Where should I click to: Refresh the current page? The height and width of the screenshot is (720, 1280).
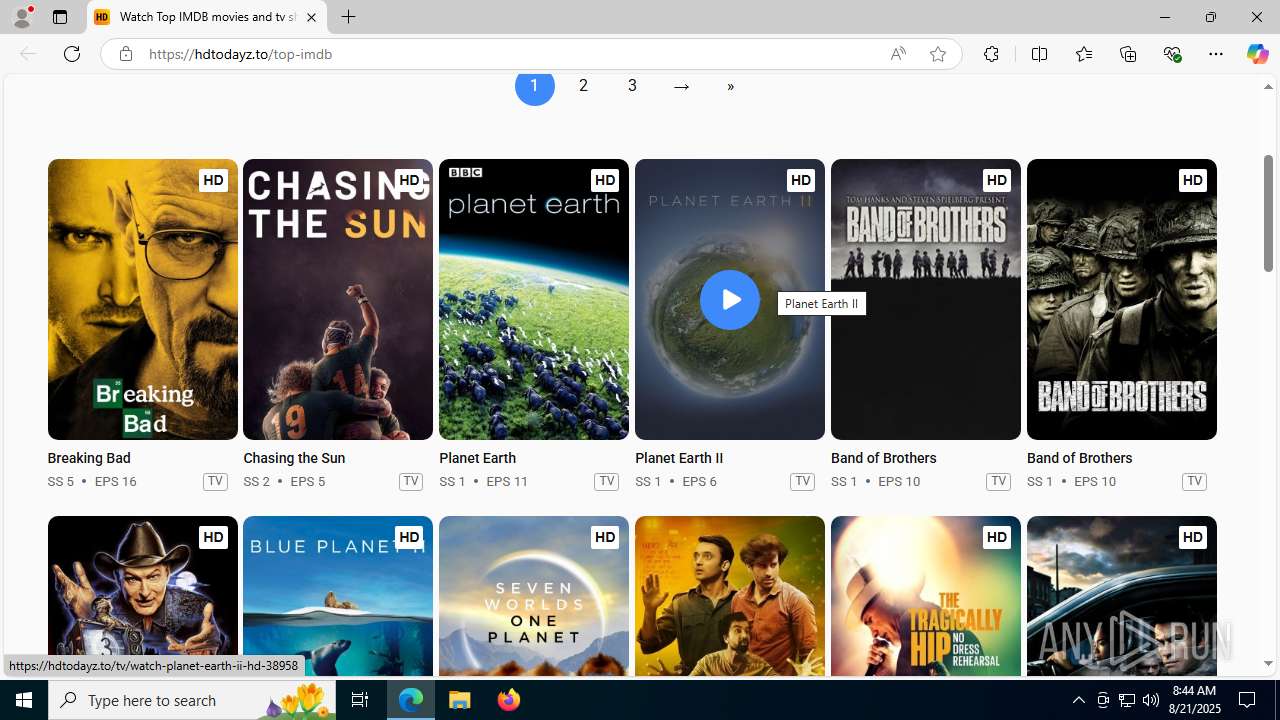72,54
